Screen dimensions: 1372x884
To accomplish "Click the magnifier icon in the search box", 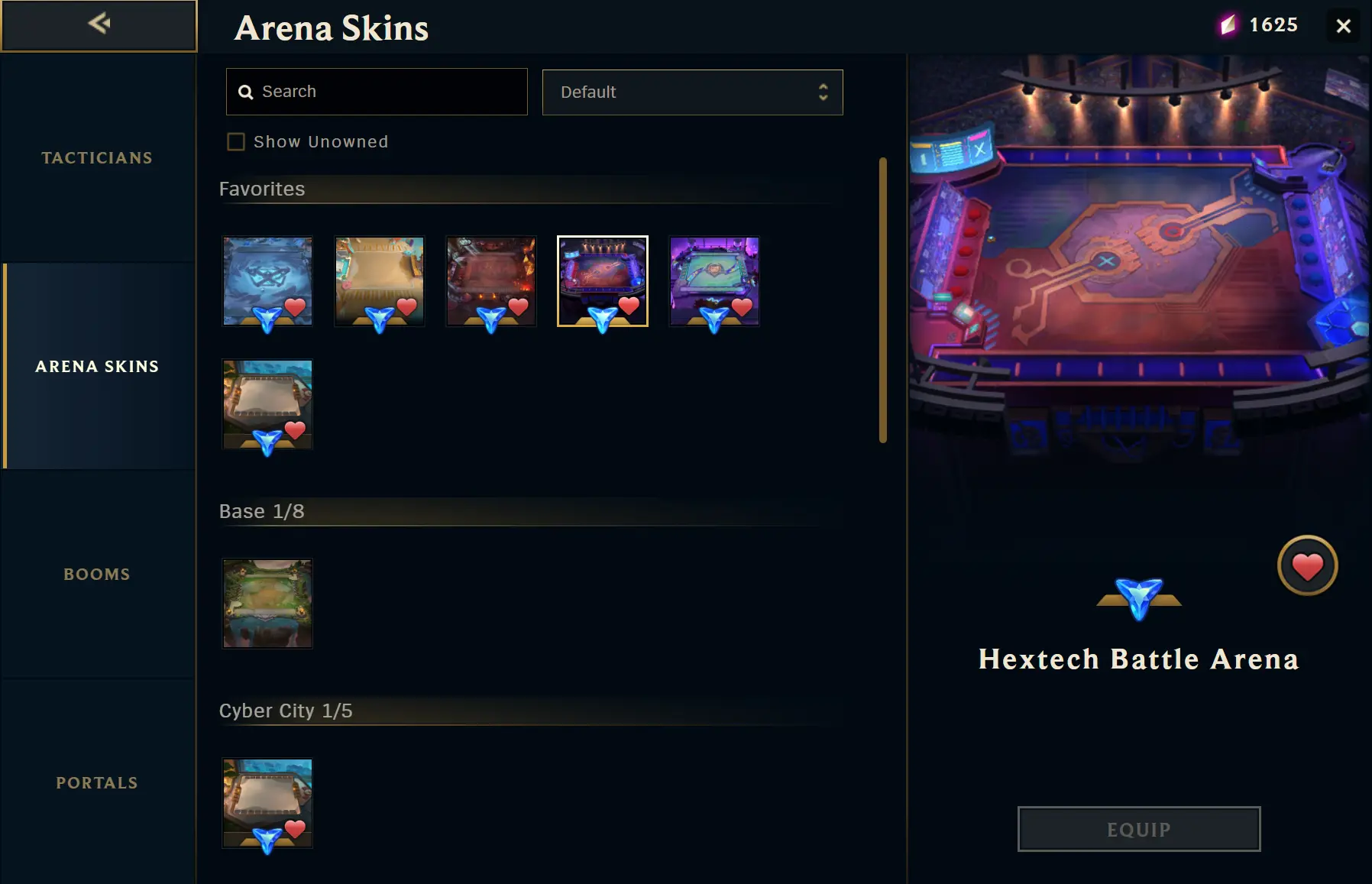I will click(x=245, y=92).
